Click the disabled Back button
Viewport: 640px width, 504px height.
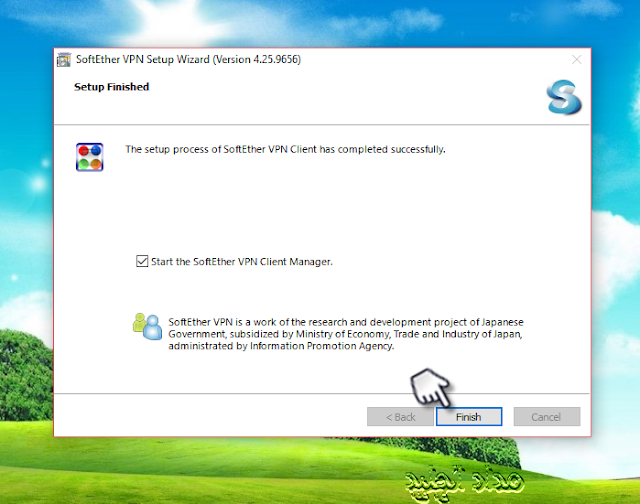(x=400, y=417)
